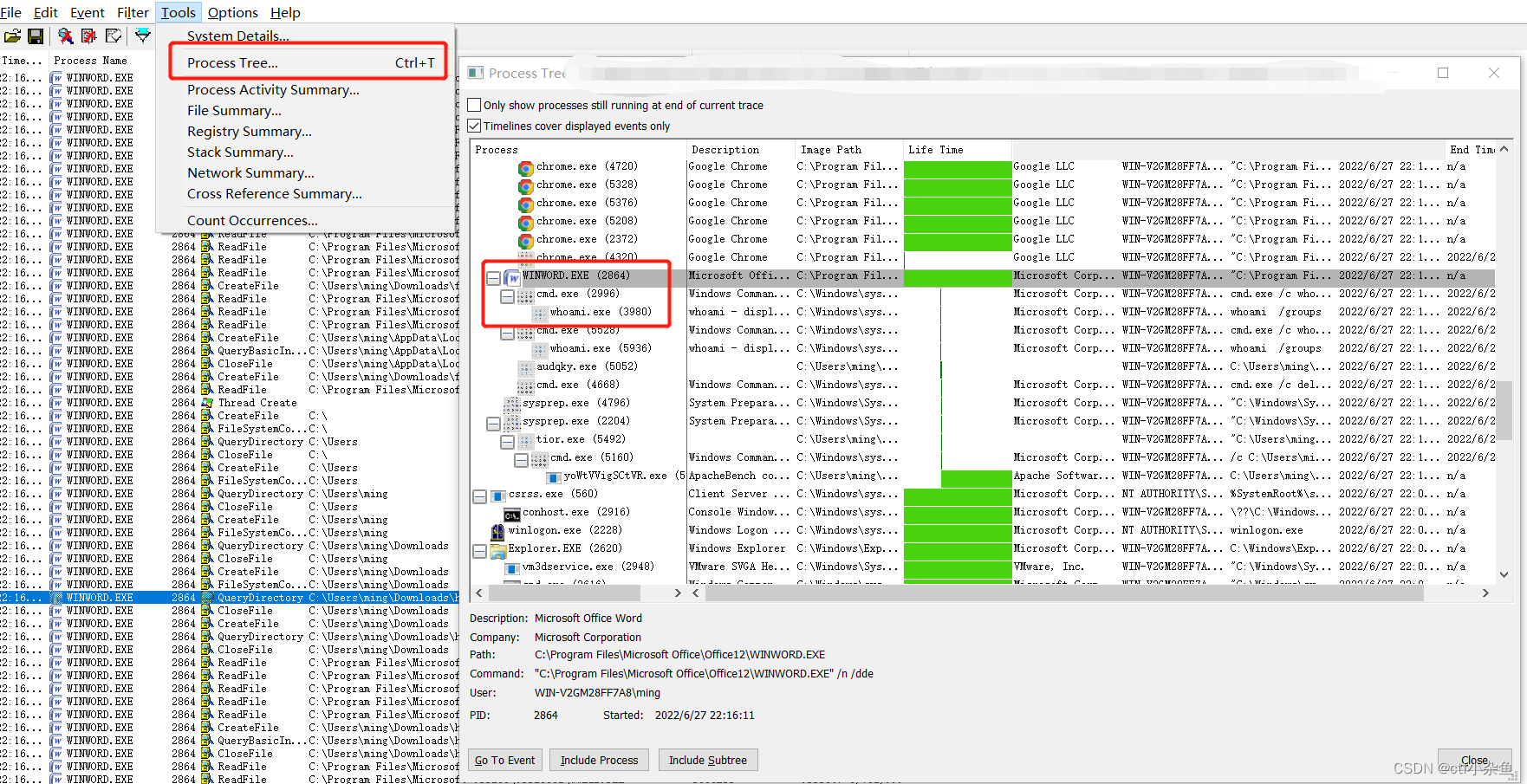Screen dimensions: 1527x784
Task: Click the Thread Create event icon in event list
Action: [207, 403]
